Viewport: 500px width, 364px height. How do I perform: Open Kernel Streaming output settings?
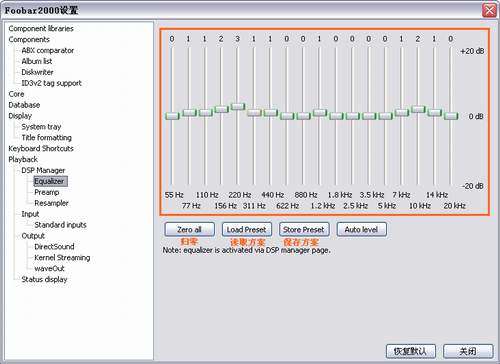[62, 258]
